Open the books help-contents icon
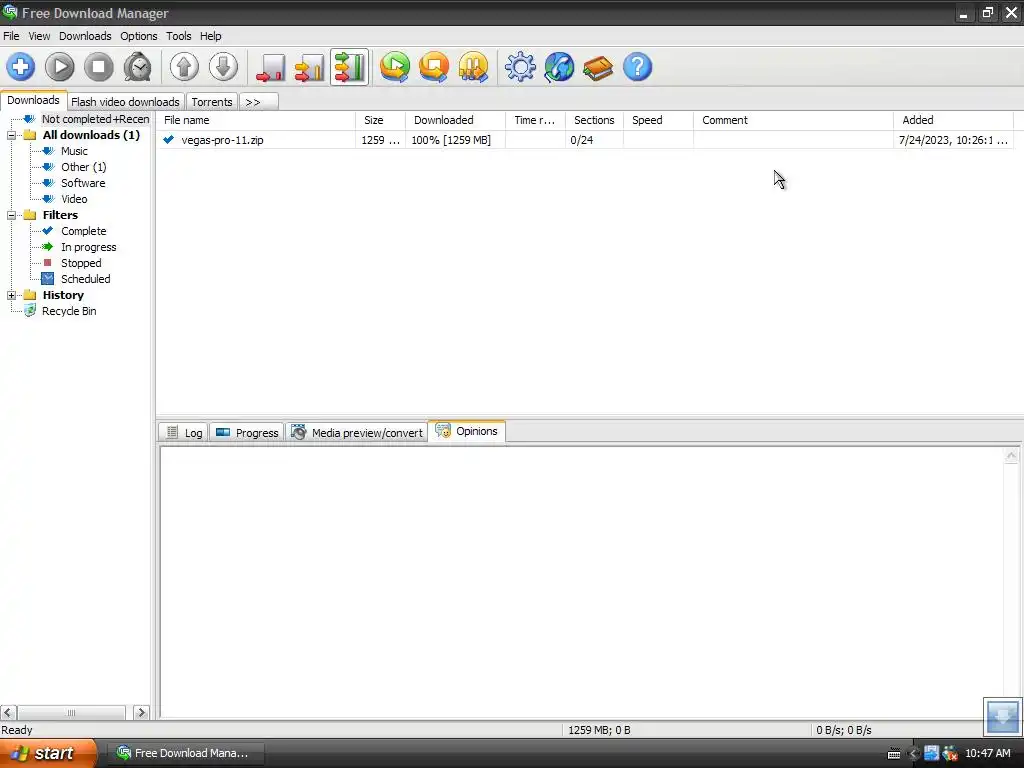 pyautogui.click(x=598, y=67)
